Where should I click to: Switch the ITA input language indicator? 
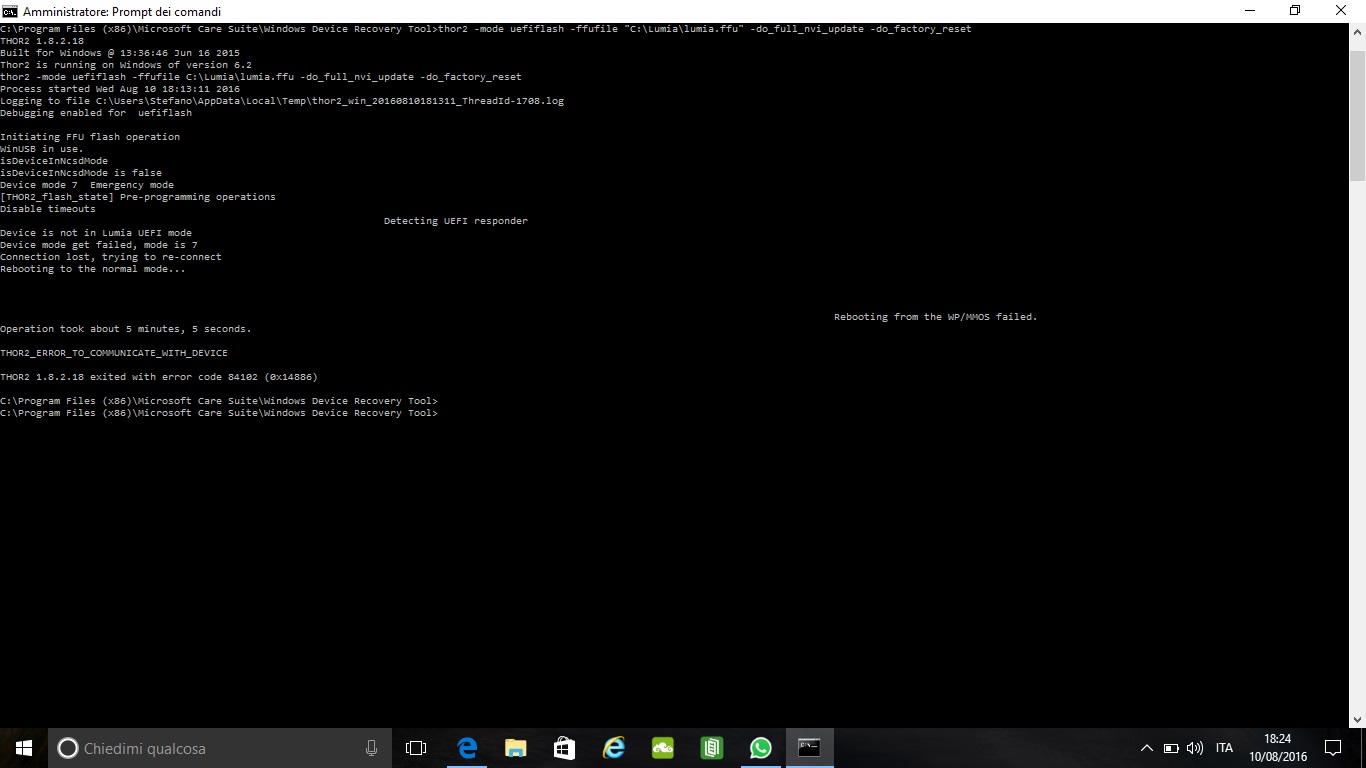coord(1224,748)
